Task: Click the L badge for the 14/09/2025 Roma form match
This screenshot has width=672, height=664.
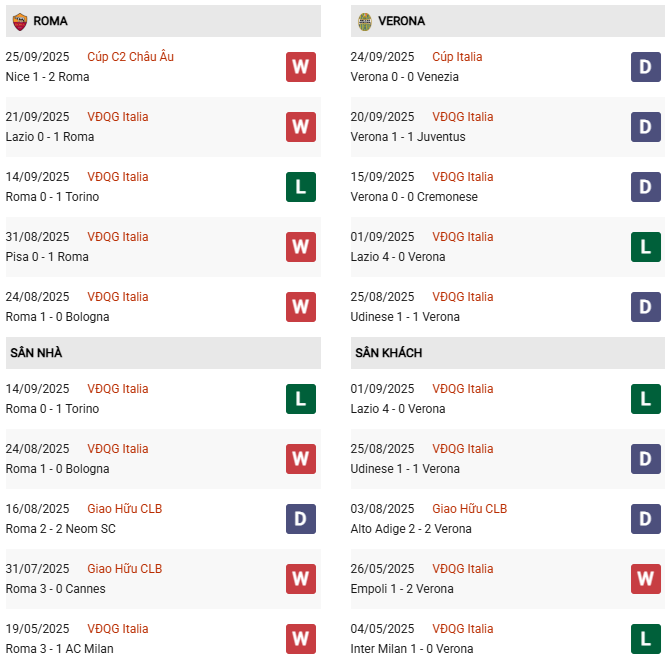Action: point(301,187)
